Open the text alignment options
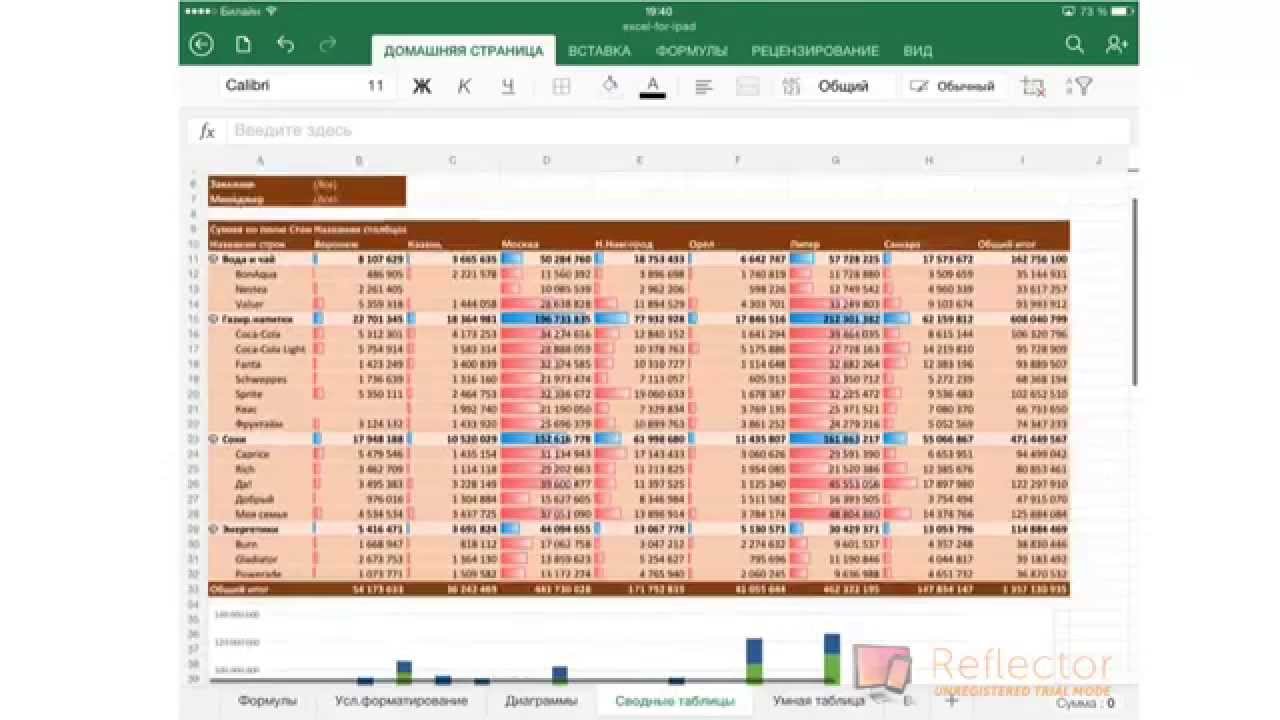Viewport: 1280px width, 720px height. click(704, 87)
